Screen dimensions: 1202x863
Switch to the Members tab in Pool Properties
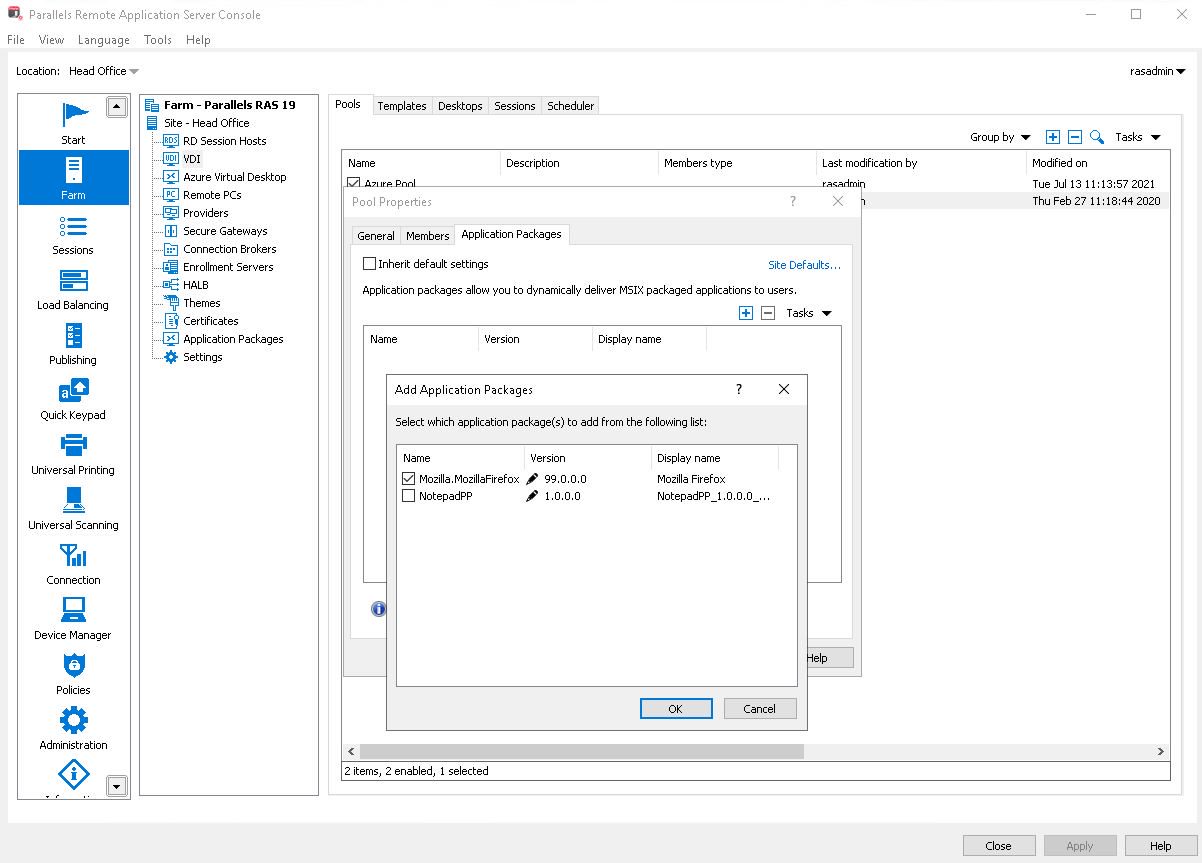(x=427, y=236)
